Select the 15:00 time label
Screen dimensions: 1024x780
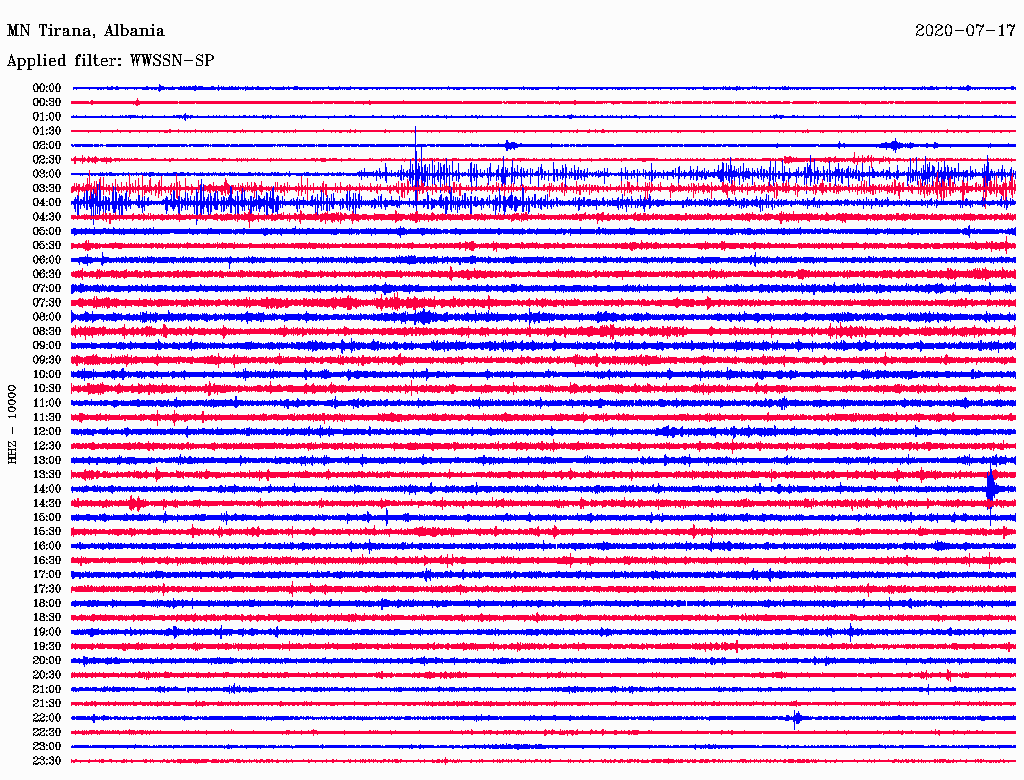tap(47, 517)
